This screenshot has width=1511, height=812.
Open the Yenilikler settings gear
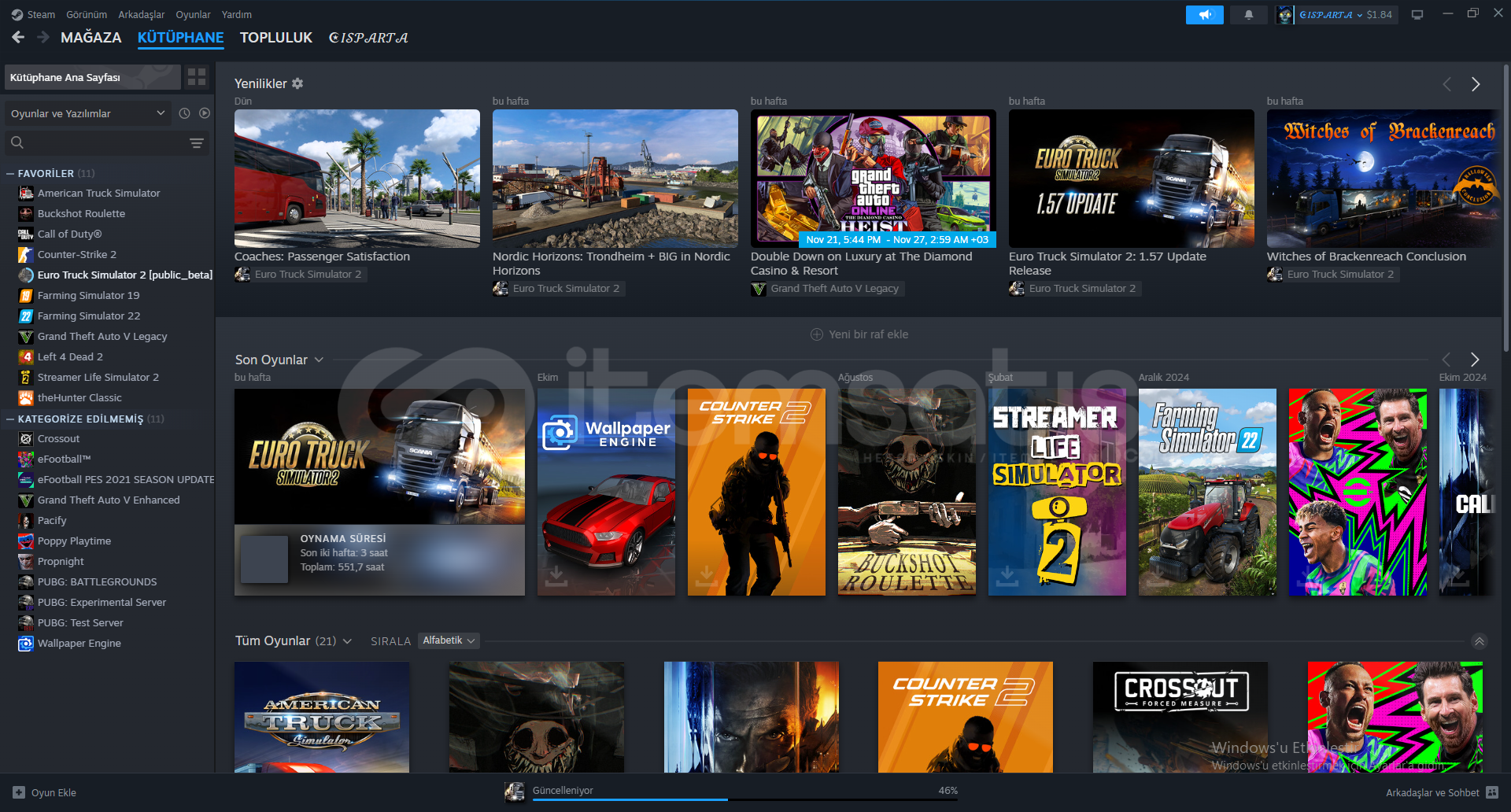pos(297,83)
